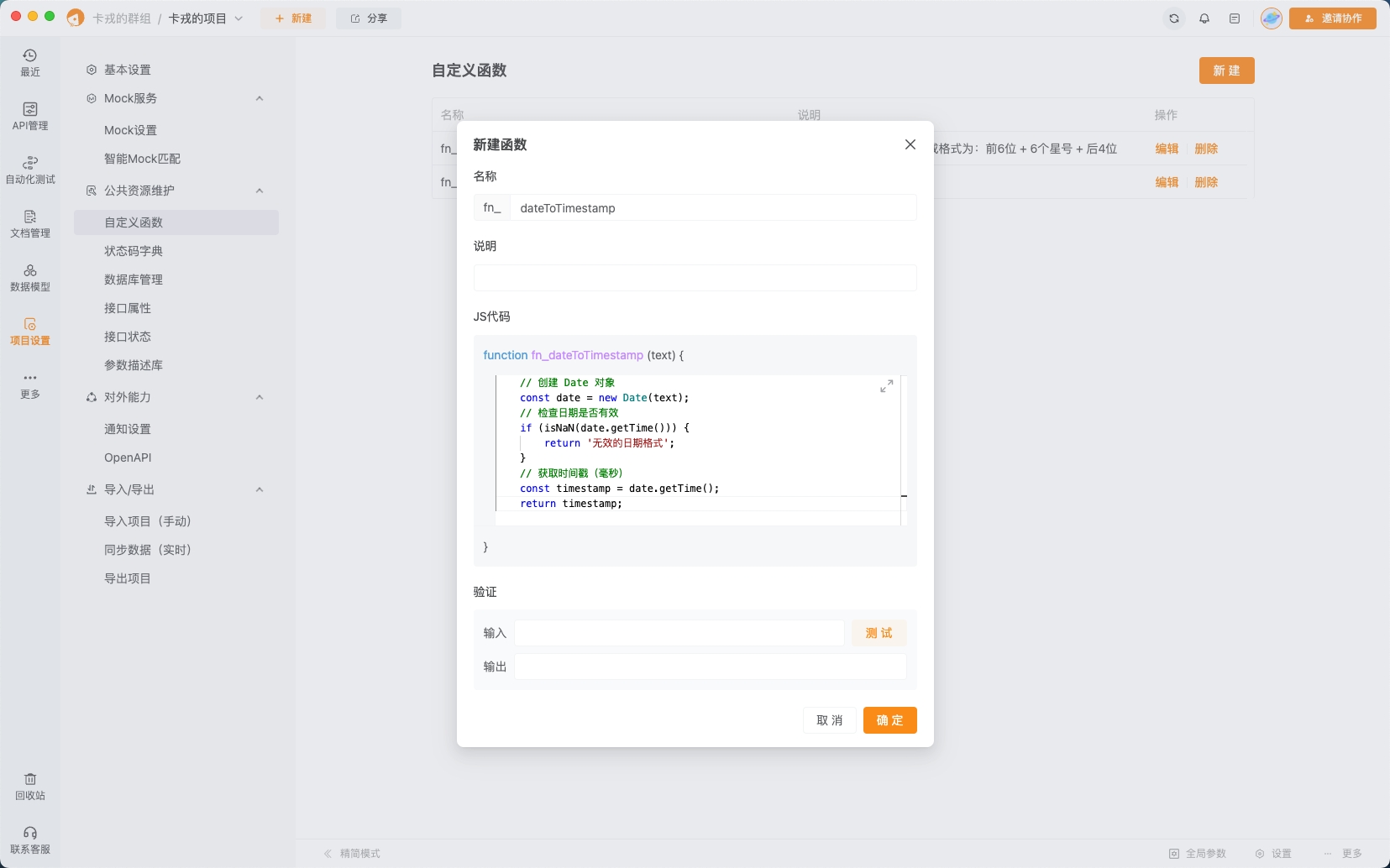
Task: Open the message list icon in the top bar
Action: click(x=1235, y=18)
